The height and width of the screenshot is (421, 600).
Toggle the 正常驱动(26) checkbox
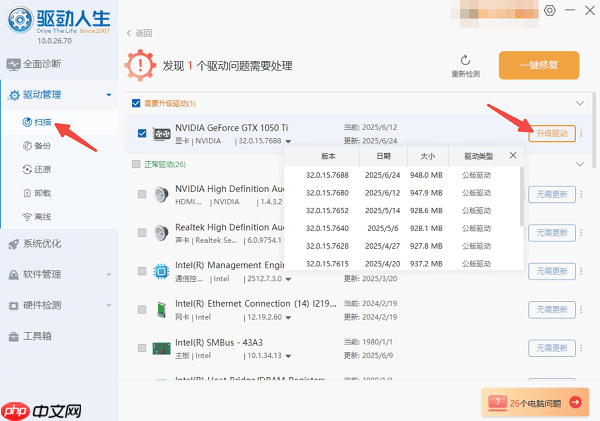coord(136,164)
